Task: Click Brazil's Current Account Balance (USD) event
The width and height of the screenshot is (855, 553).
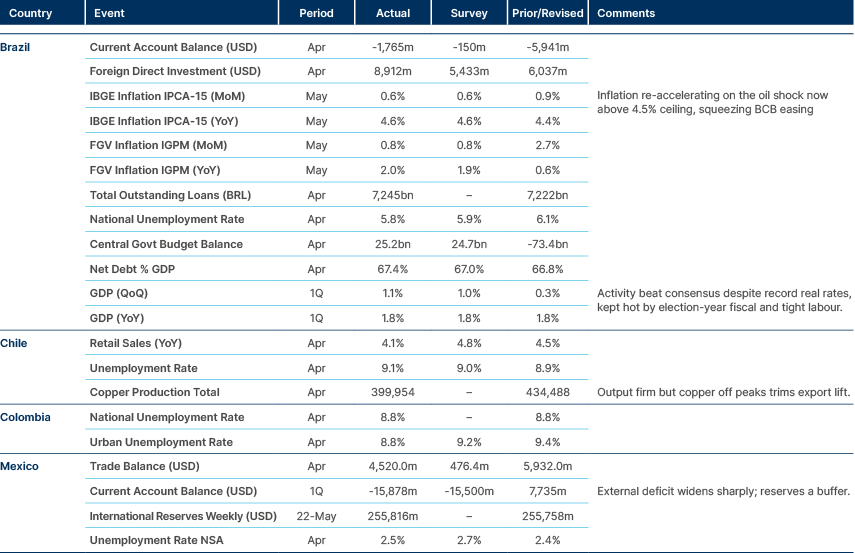Action: 173,47
